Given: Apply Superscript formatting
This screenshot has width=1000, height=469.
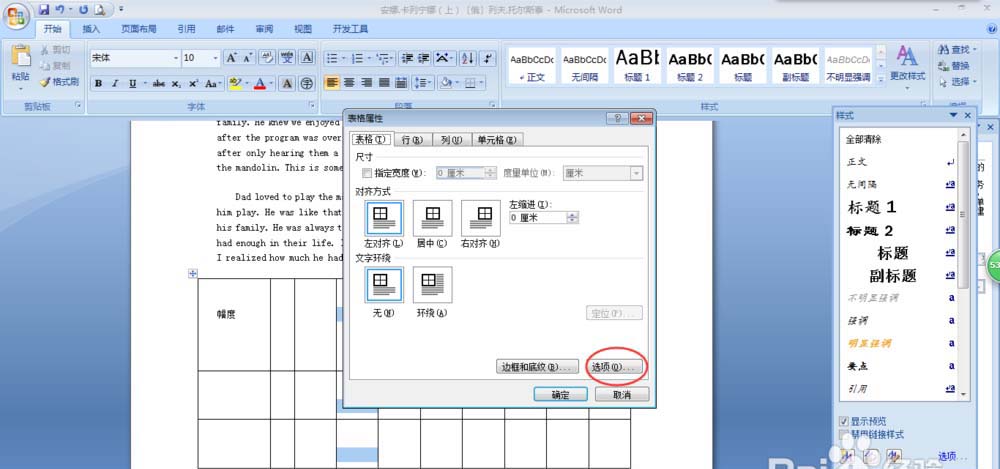Looking at the screenshot, I should click(193, 84).
